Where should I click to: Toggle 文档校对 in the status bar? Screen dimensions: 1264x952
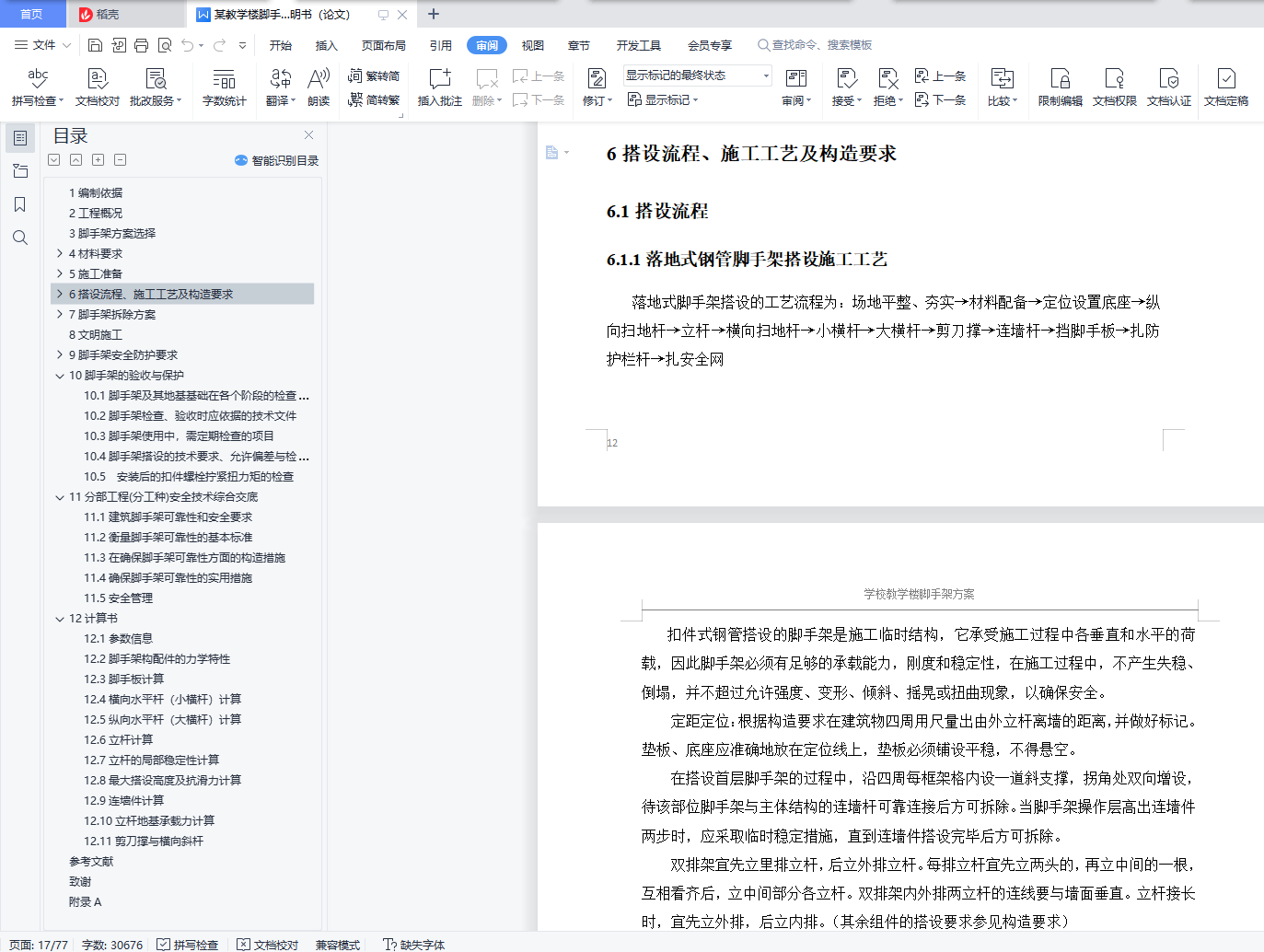[268, 945]
